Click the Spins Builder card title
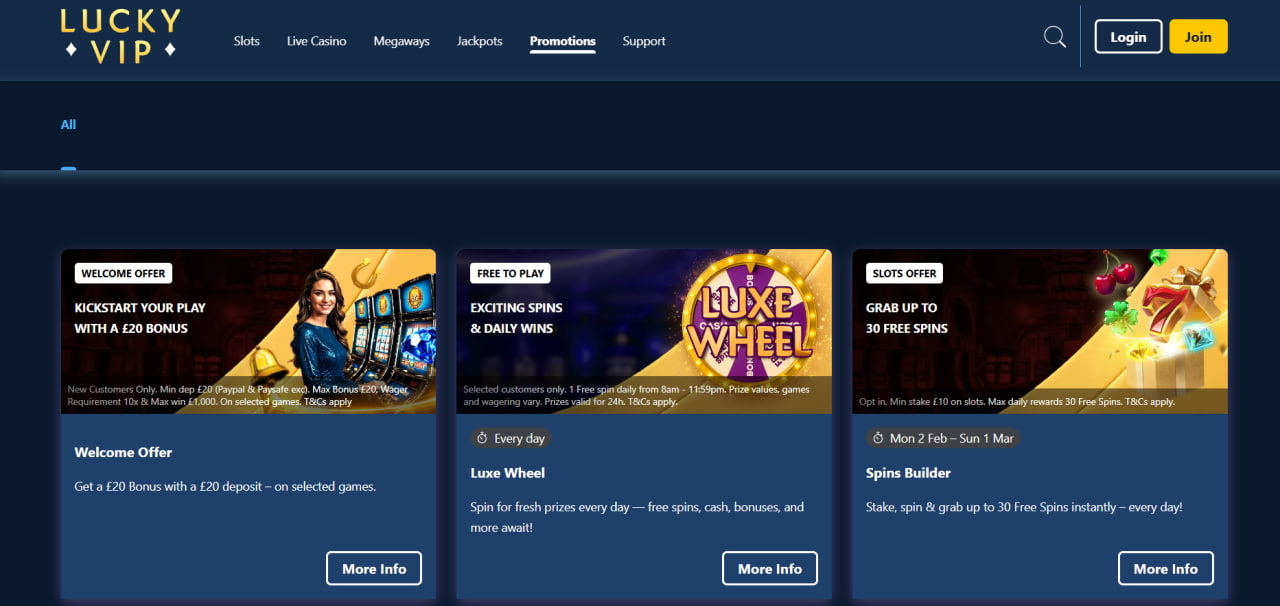This screenshot has width=1280, height=606. (908, 473)
